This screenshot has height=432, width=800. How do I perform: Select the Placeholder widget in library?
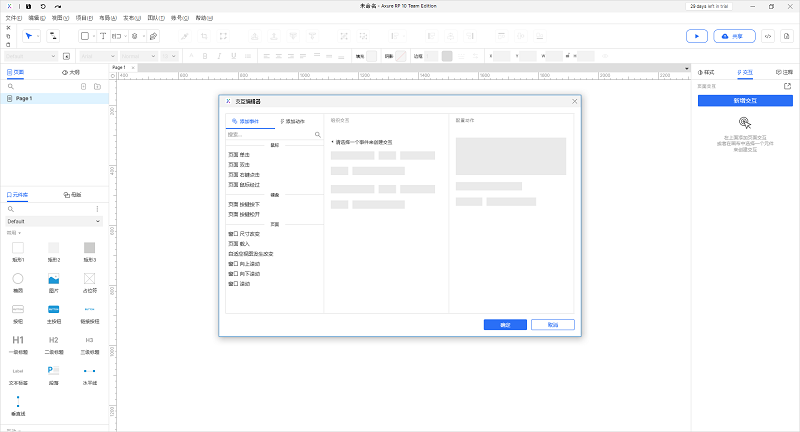(89, 282)
